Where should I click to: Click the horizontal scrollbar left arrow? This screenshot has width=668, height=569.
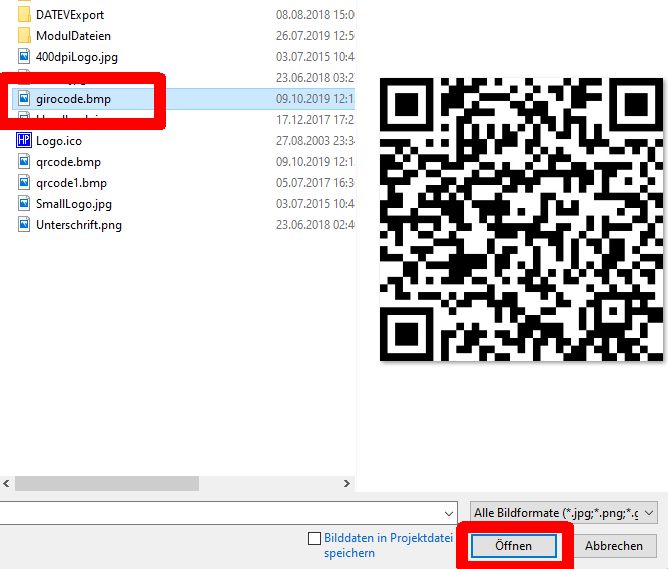7,483
